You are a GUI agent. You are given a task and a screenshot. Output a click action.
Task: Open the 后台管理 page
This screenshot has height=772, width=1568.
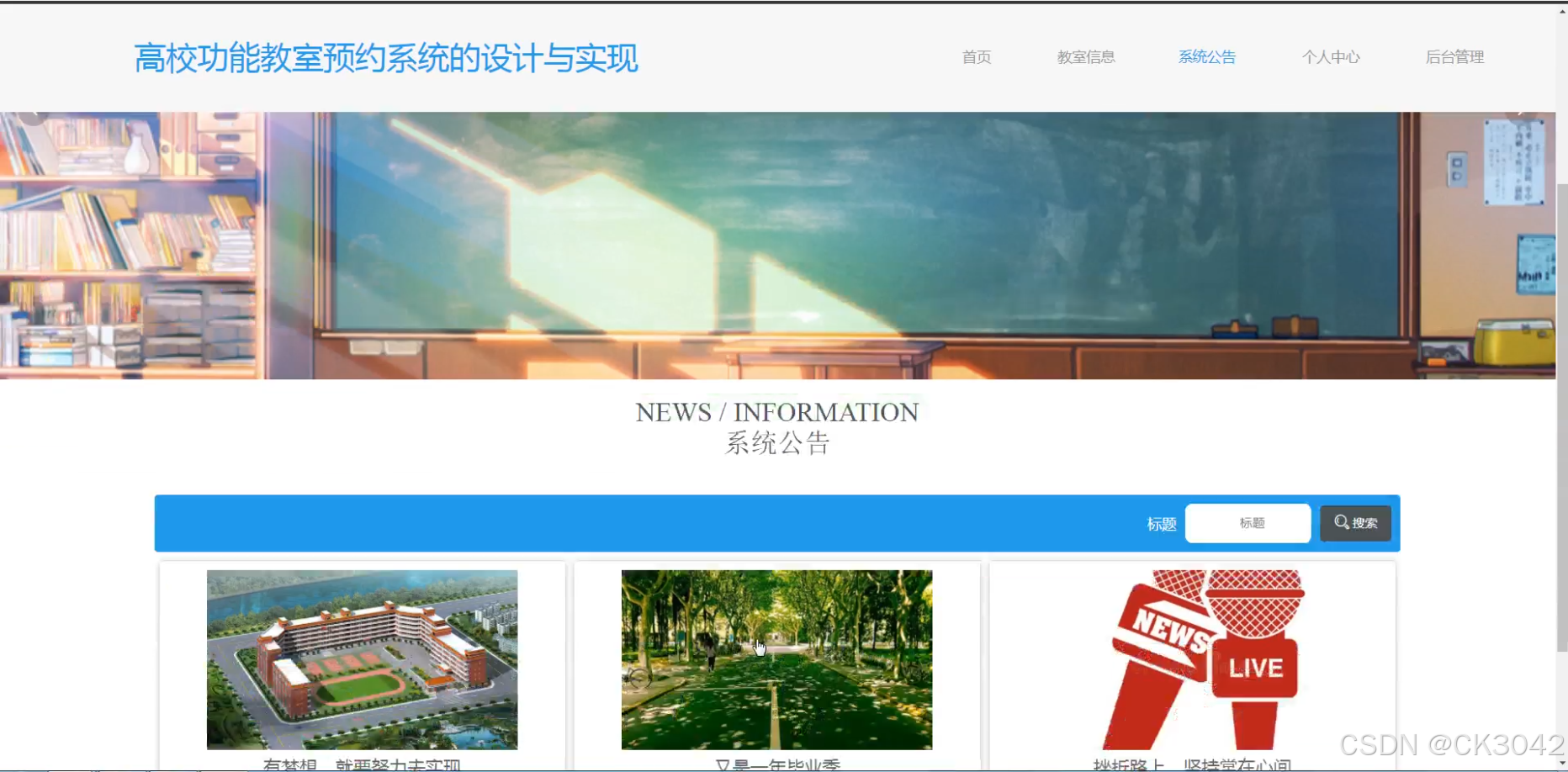pyautogui.click(x=1455, y=56)
